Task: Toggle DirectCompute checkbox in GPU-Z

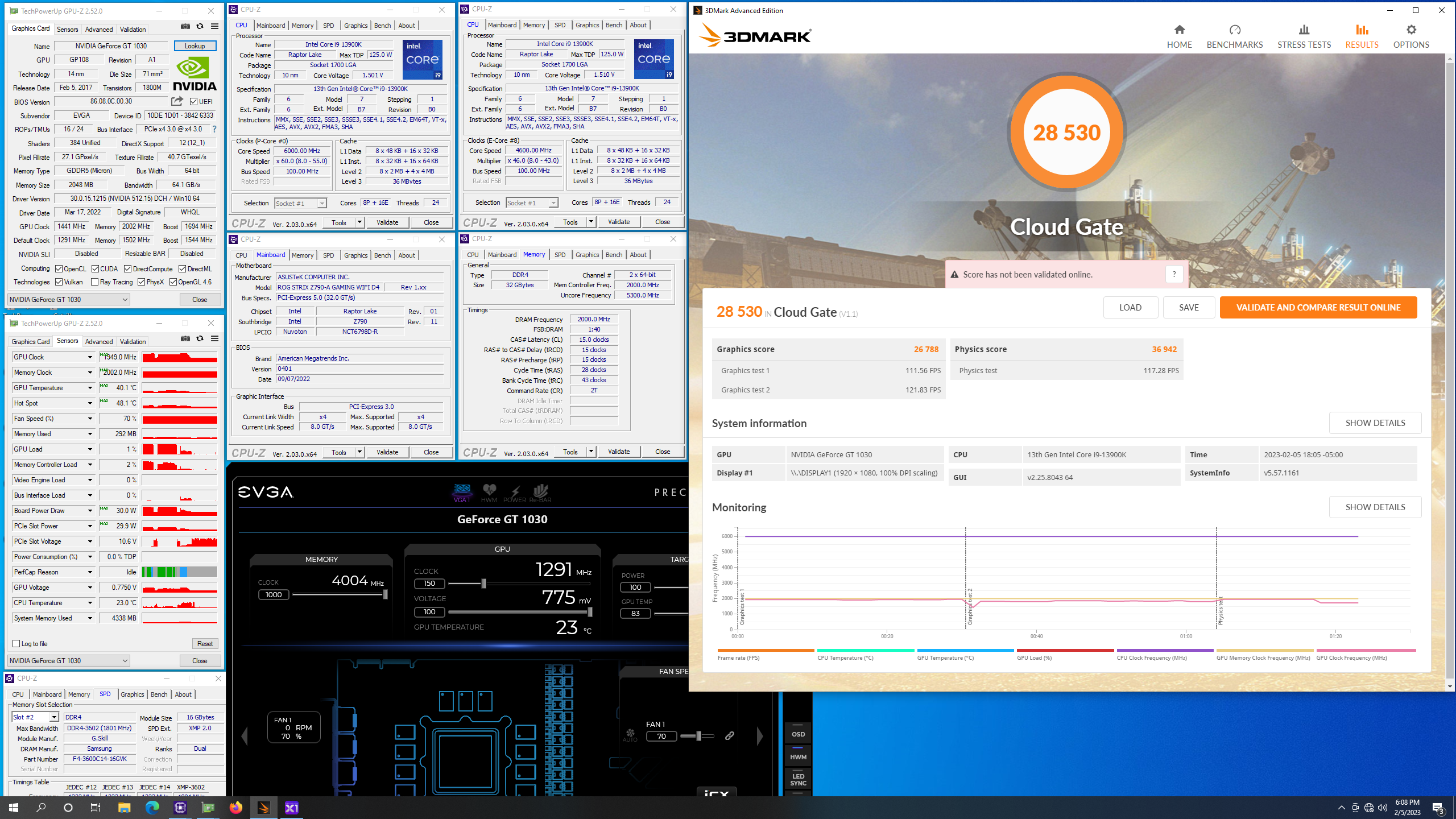Action: coord(128,268)
